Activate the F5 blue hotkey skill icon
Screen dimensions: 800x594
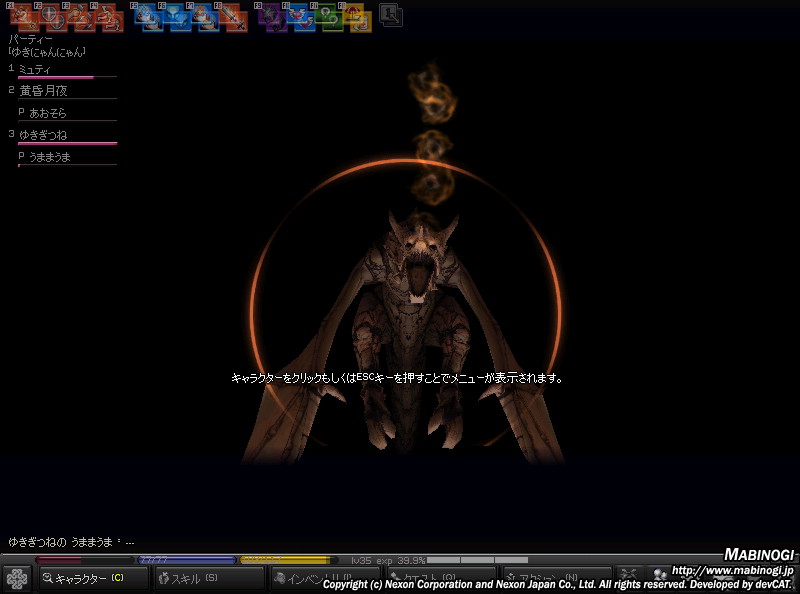pyautogui.click(x=149, y=17)
